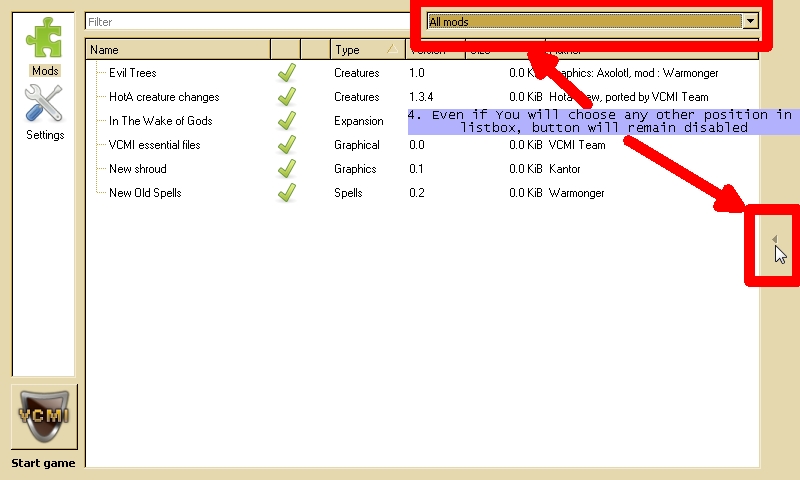Click green checkmark for In The Wake of Gods
800x480 pixels.
[286, 121]
